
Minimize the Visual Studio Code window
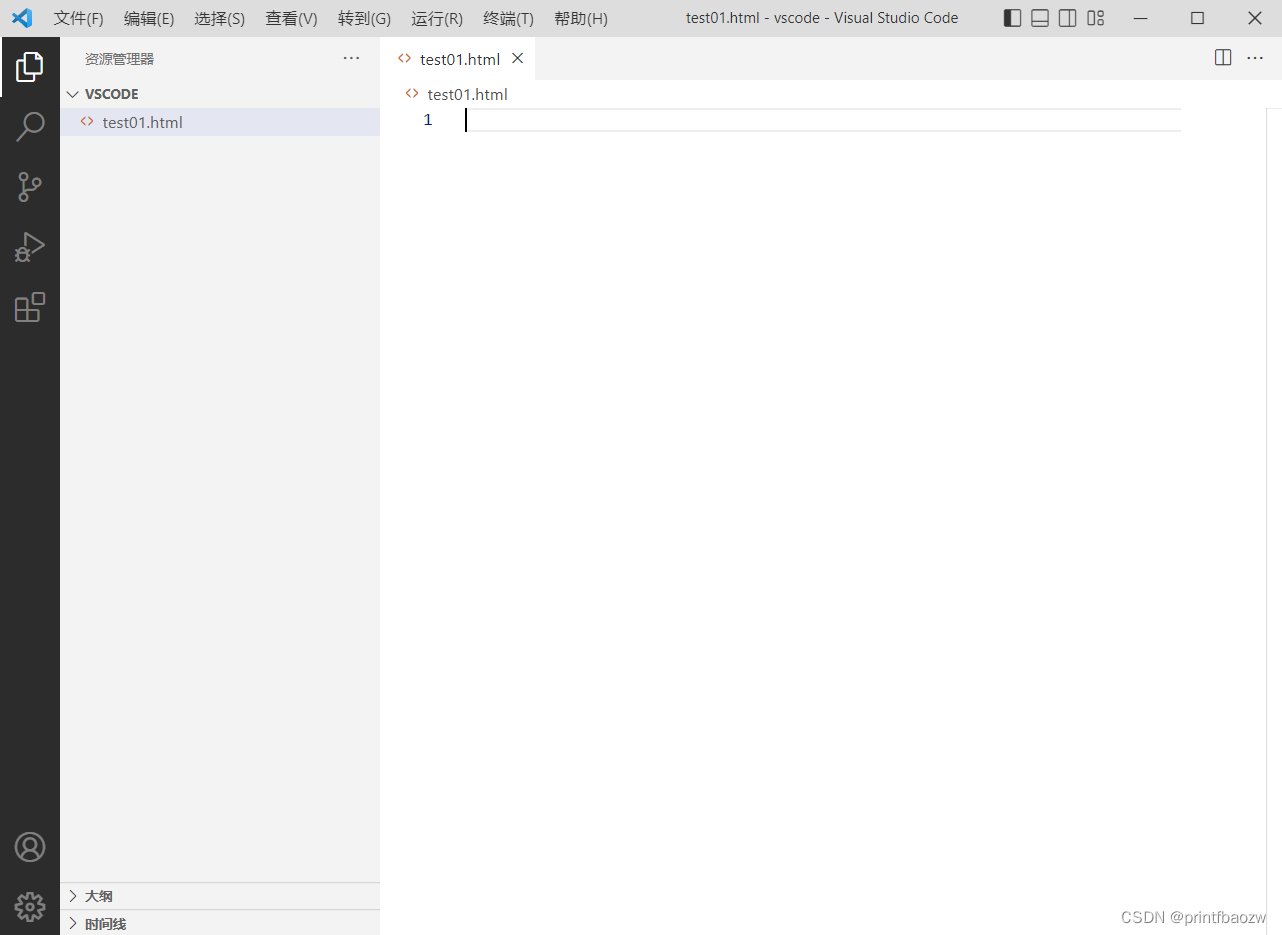[x=1140, y=18]
